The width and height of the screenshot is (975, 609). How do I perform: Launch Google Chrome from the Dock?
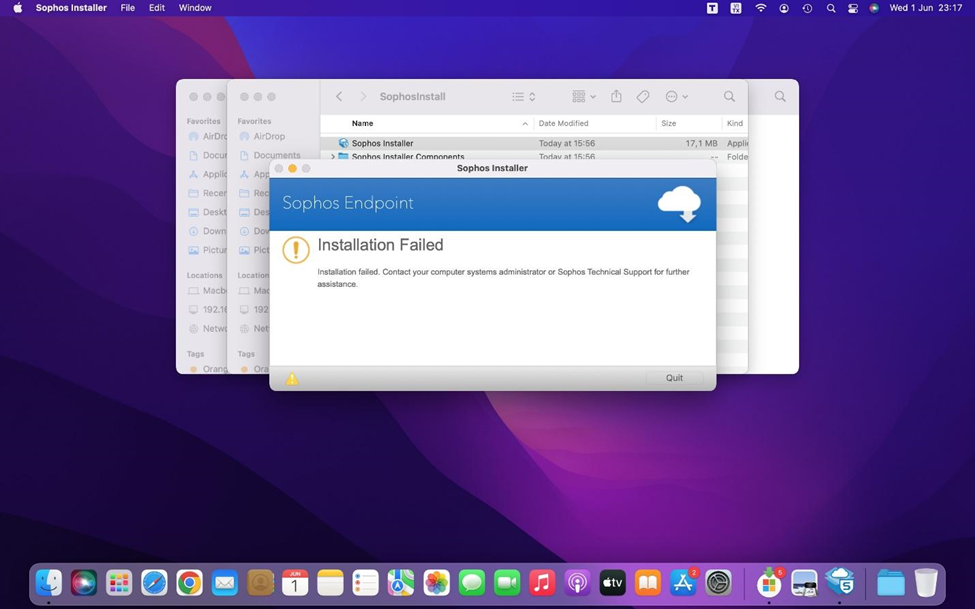pyautogui.click(x=190, y=583)
